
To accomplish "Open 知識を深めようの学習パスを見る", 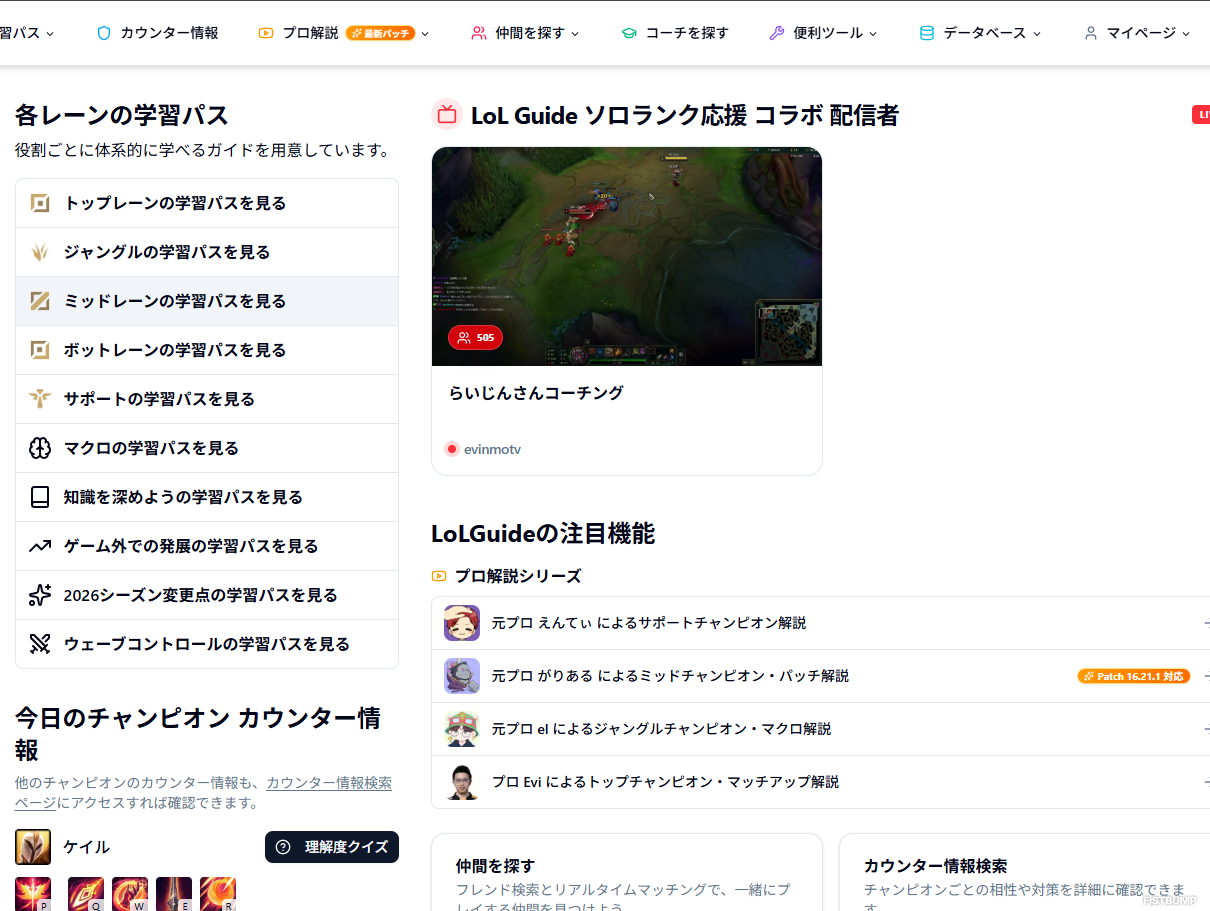I will click(207, 497).
